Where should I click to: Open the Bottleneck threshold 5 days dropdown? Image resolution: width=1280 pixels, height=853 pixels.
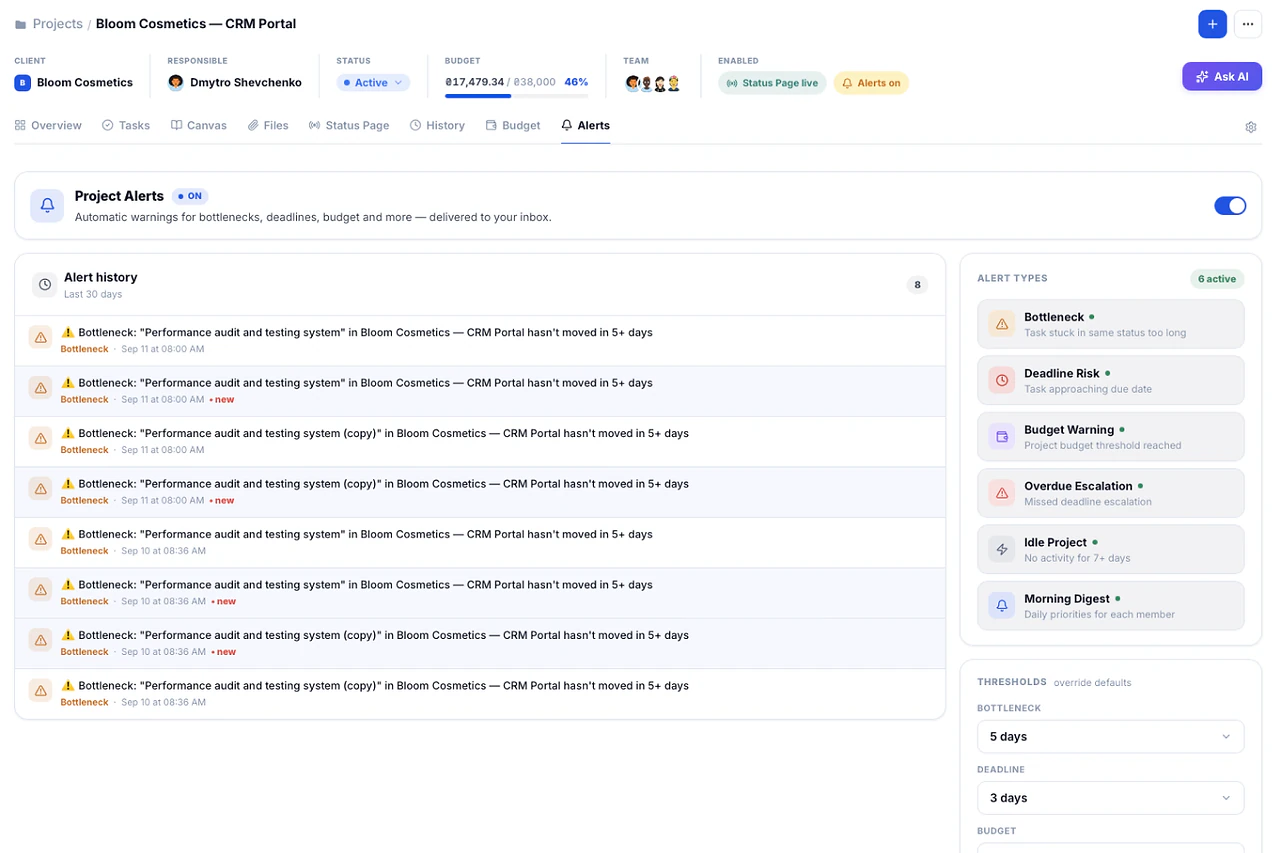click(1111, 736)
